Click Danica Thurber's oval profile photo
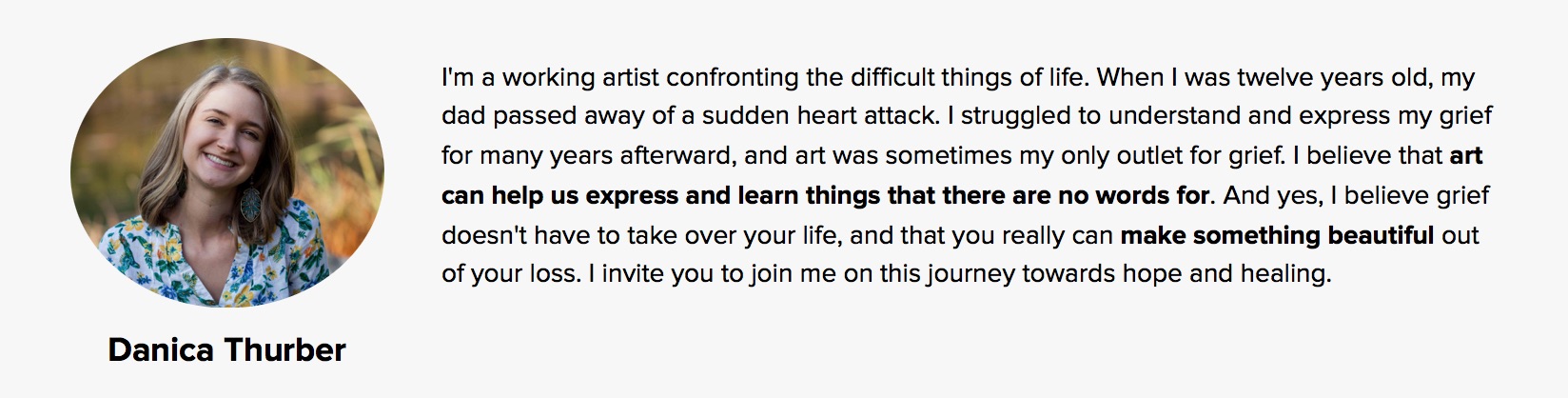 [227, 172]
